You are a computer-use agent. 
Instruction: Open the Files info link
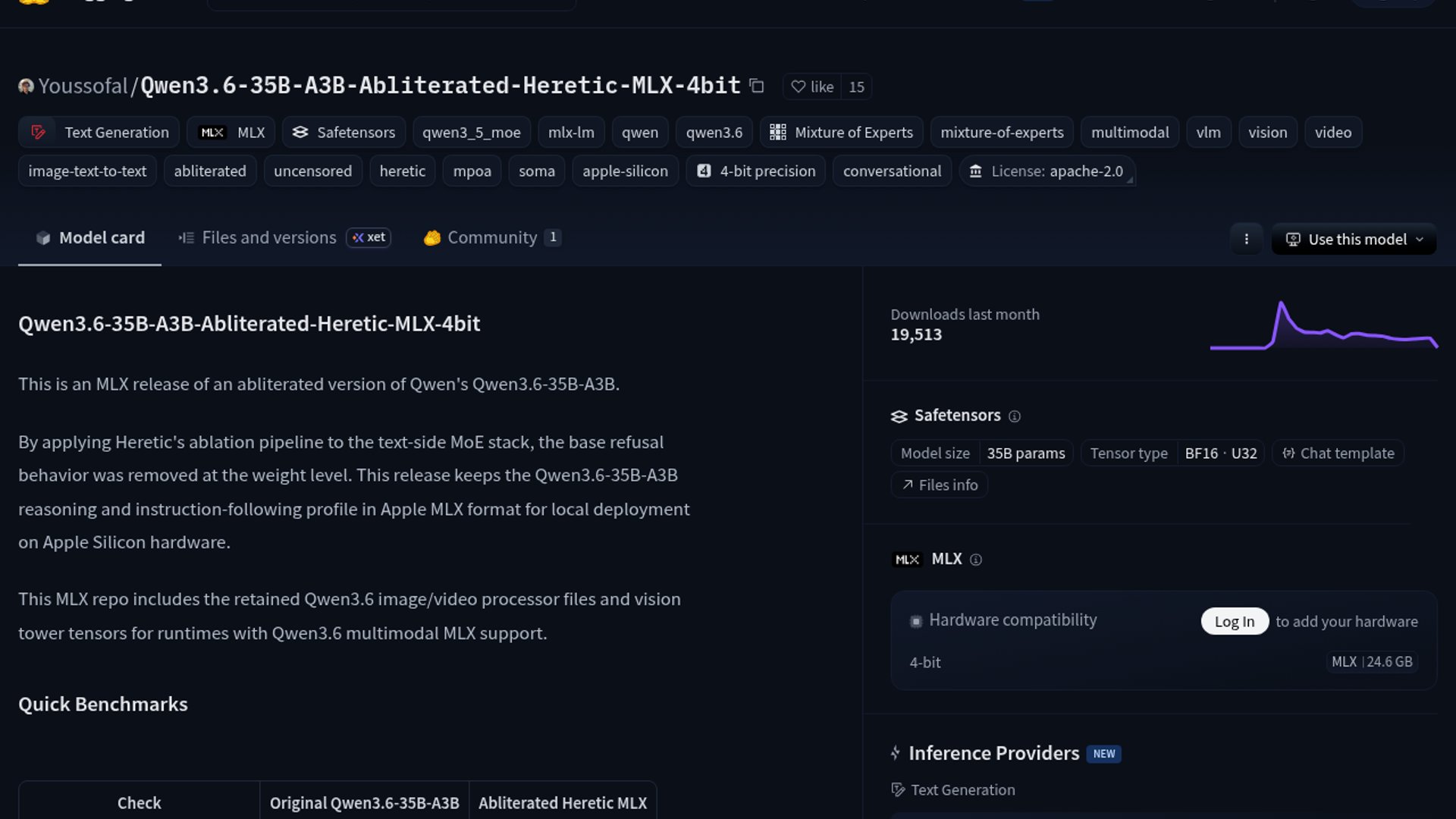tap(939, 485)
